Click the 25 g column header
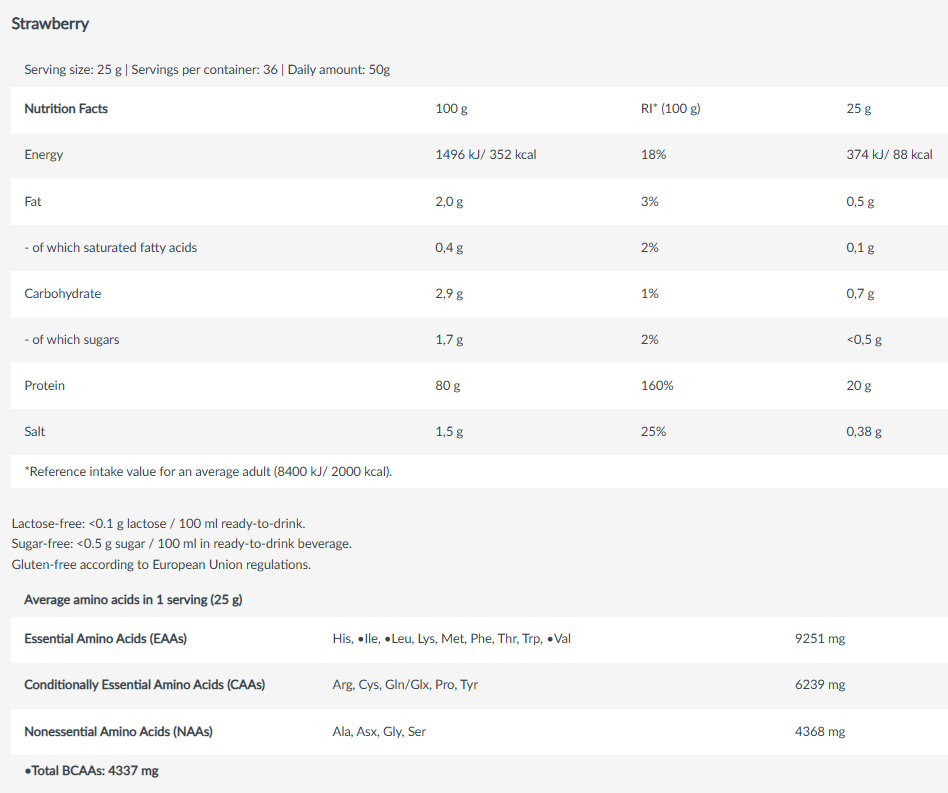Screen dimensions: 948x793 pos(859,109)
